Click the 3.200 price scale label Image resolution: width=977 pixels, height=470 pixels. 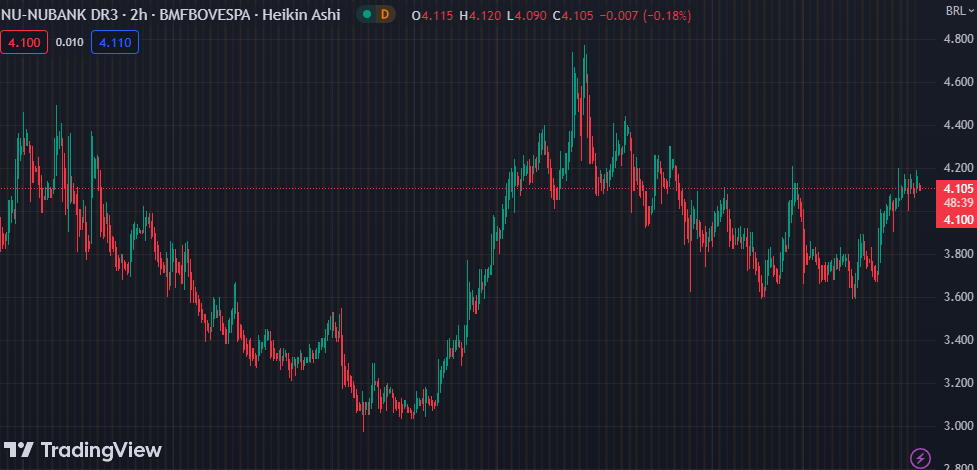956,383
